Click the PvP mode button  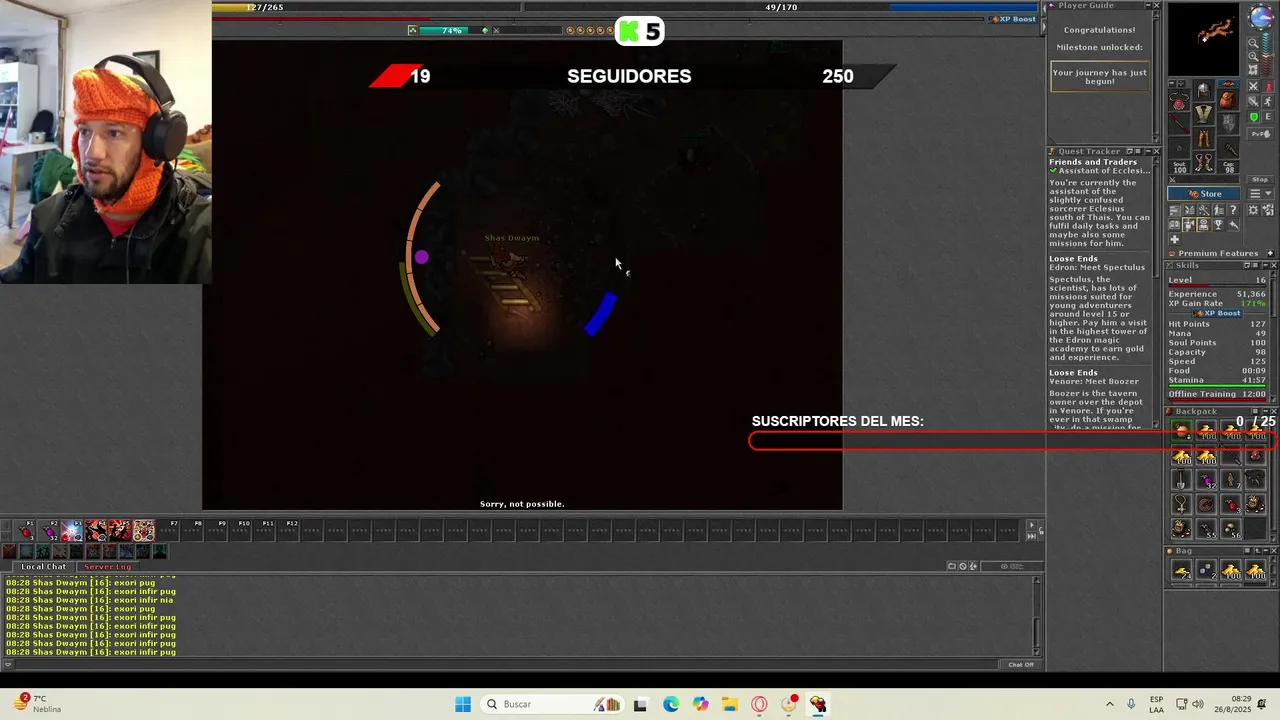[1260, 134]
